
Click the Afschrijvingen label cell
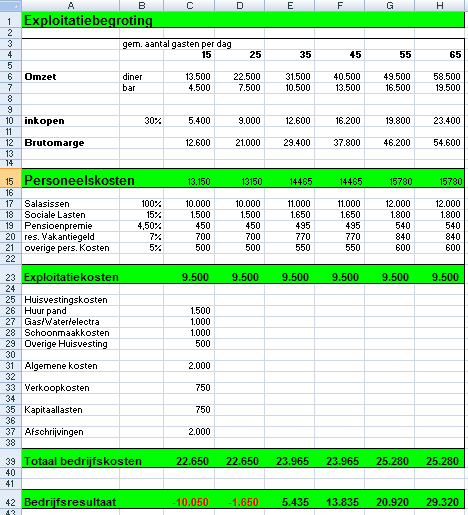tap(70, 432)
